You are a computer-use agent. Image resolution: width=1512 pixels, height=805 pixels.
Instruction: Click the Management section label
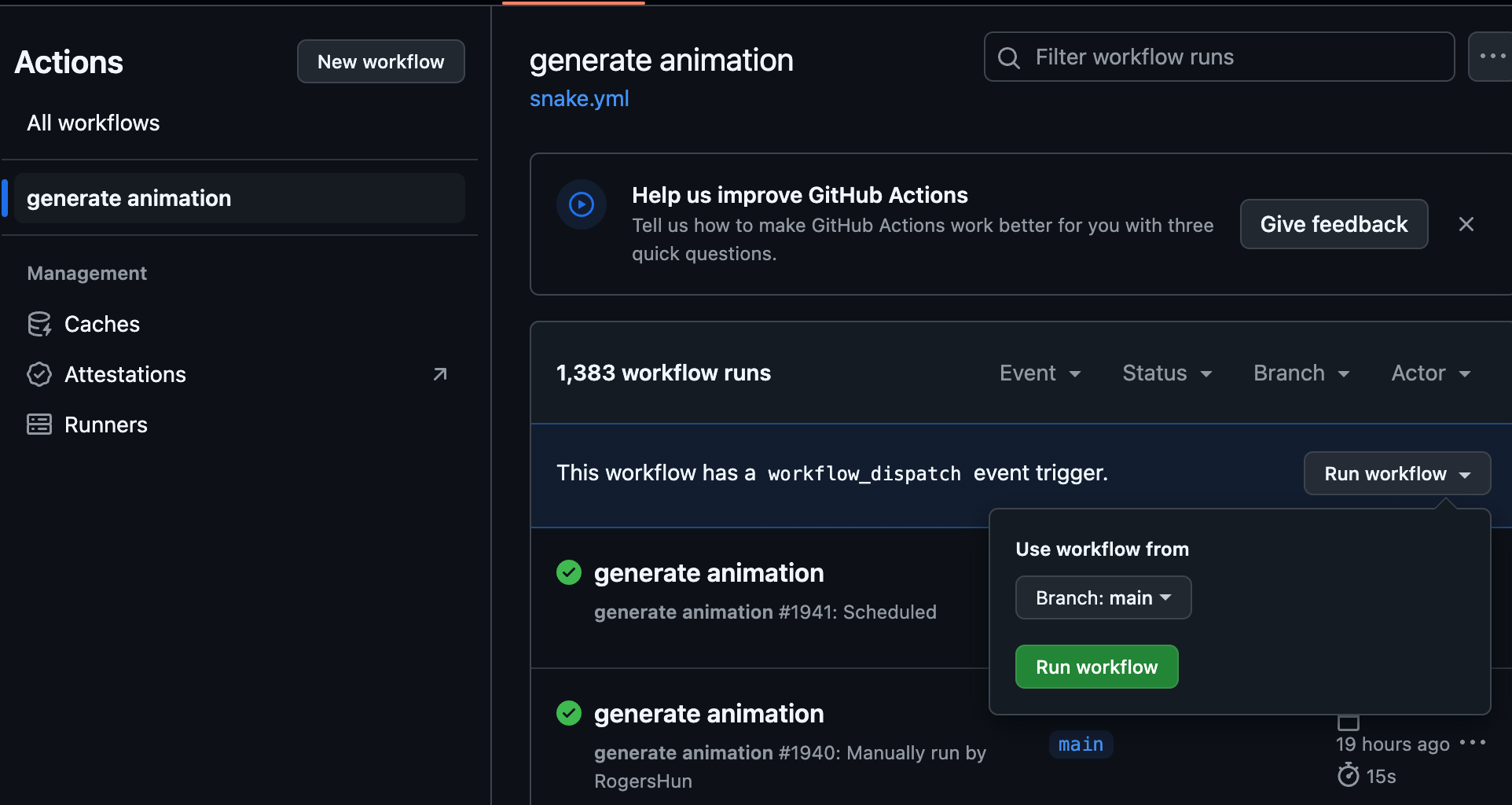(x=86, y=273)
